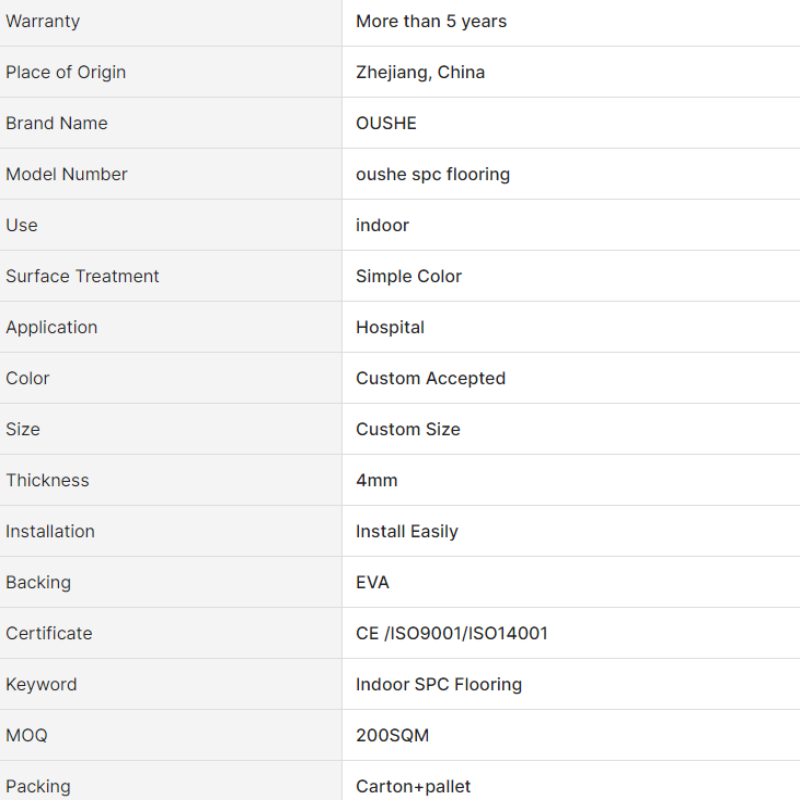Click the 'Zhejiang, China' origin value

coord(420,72)
